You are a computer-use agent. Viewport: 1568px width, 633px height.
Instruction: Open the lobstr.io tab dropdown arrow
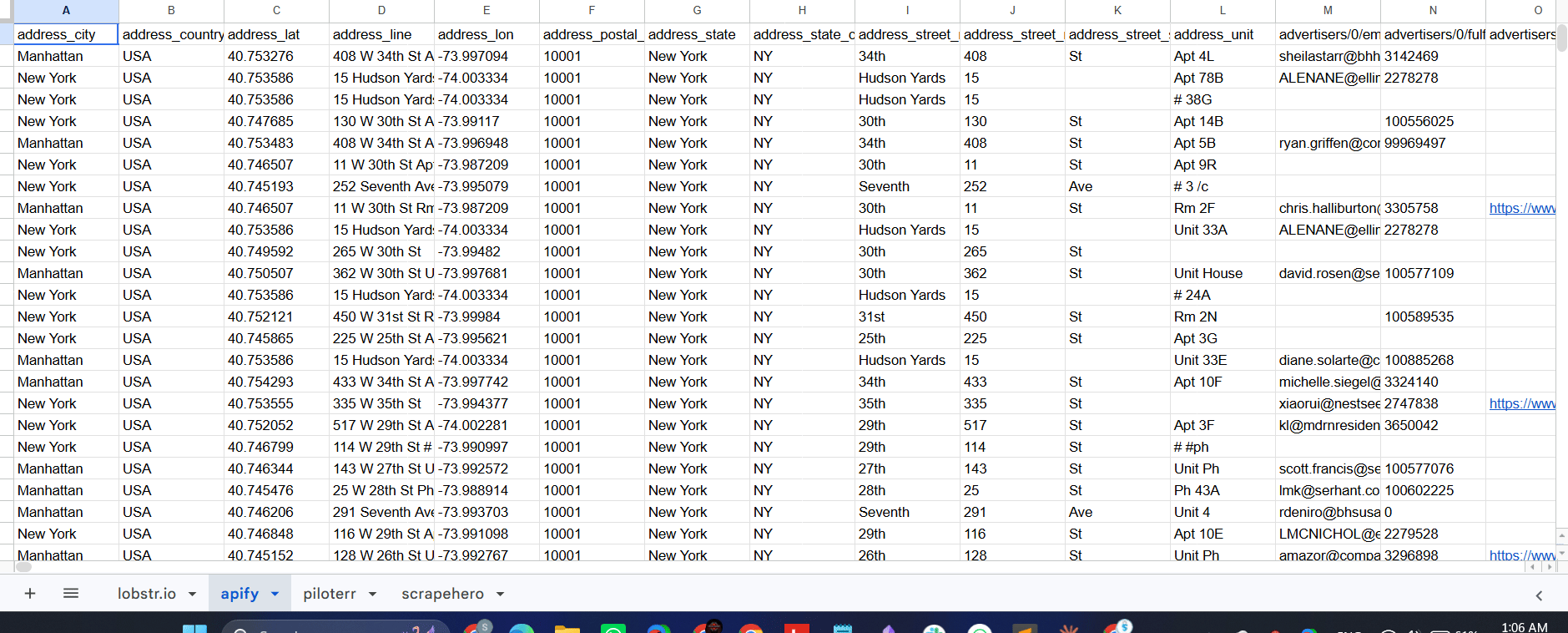click(192, 595)
